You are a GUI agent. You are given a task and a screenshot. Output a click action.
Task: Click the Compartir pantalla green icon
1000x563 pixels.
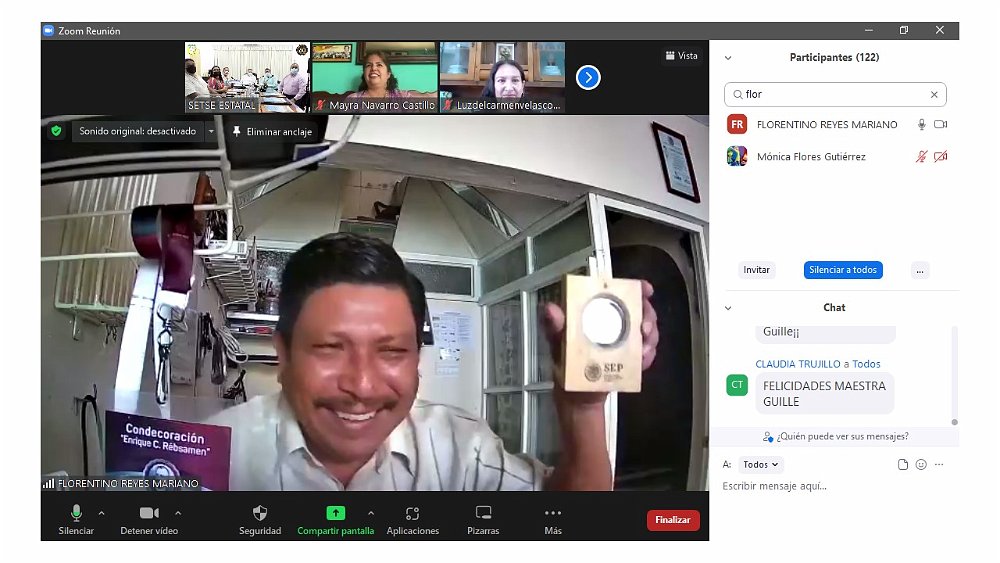point(336,513)
